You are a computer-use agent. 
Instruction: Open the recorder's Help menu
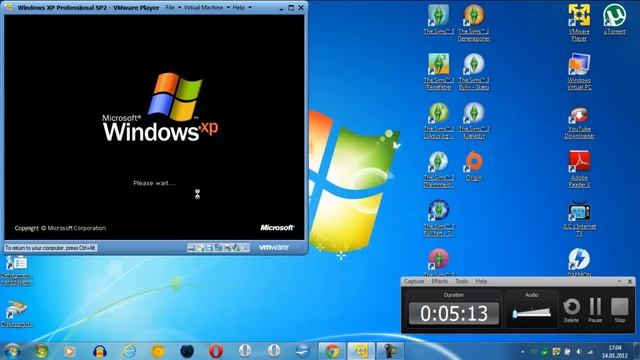click(x=481, y=281)
